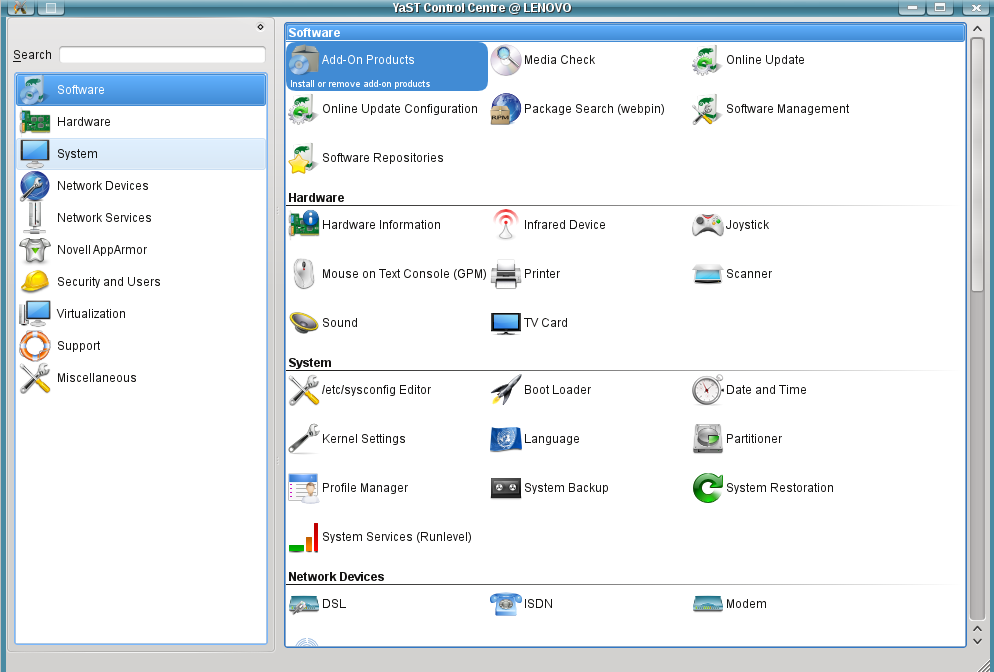Open Add-On Products module icon
Screen dimensions: 994x672
tap(304, 60)
